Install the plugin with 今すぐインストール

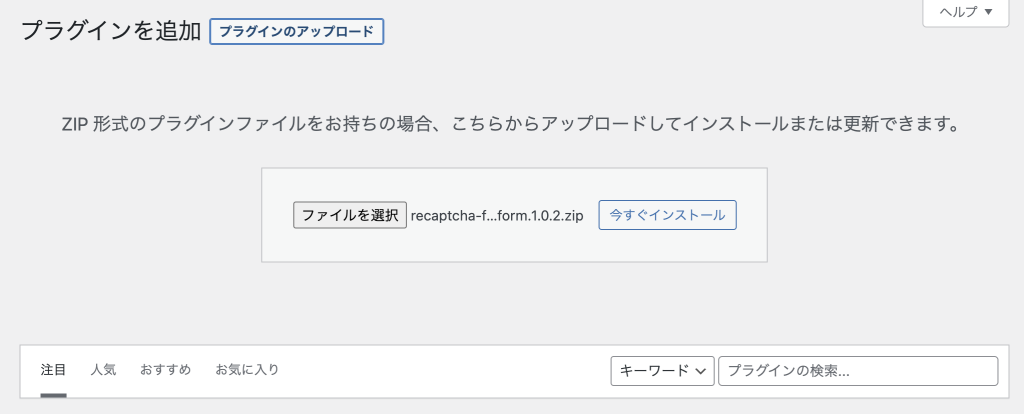click(x=667, y=215)
